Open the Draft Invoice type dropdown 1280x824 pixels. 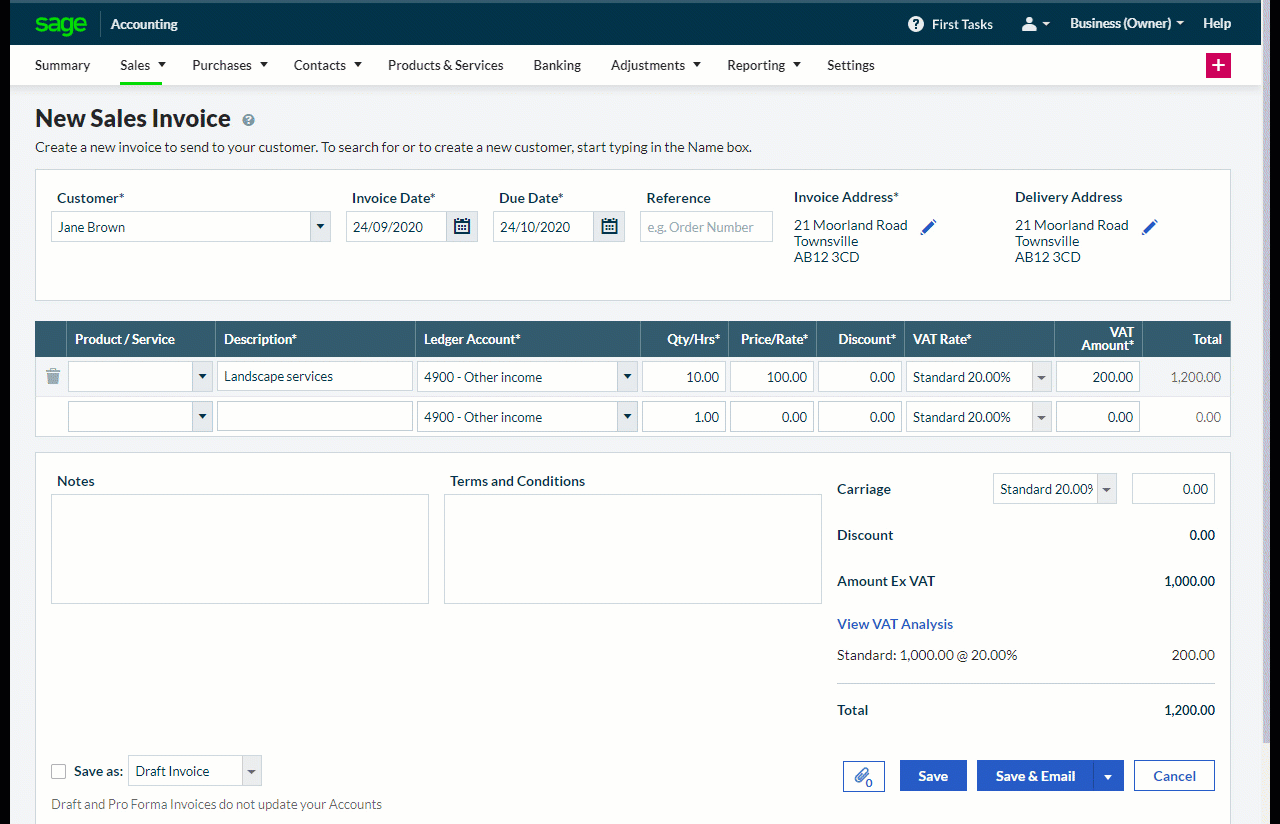(x=251, y=771)
